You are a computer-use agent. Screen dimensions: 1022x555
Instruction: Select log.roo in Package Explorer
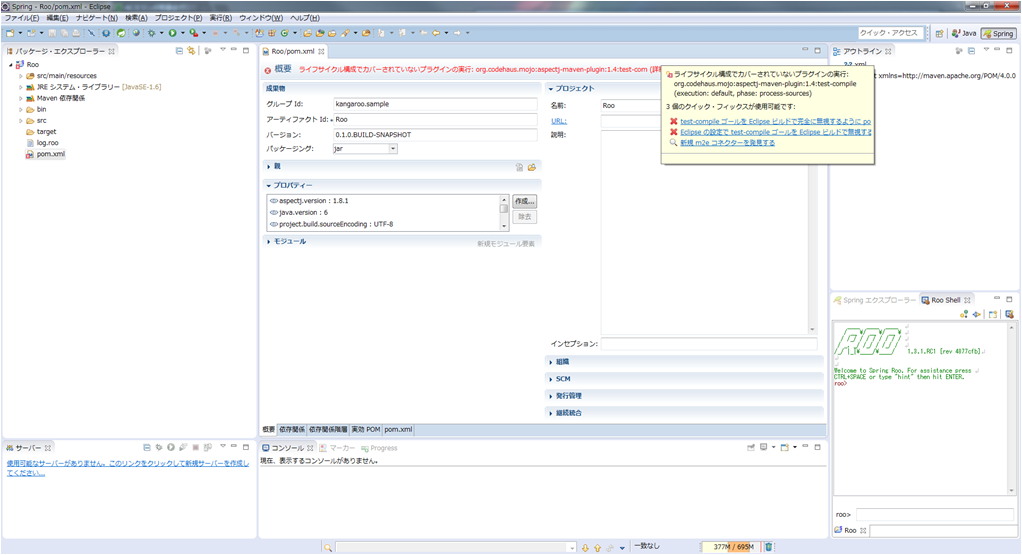[47, 143]
